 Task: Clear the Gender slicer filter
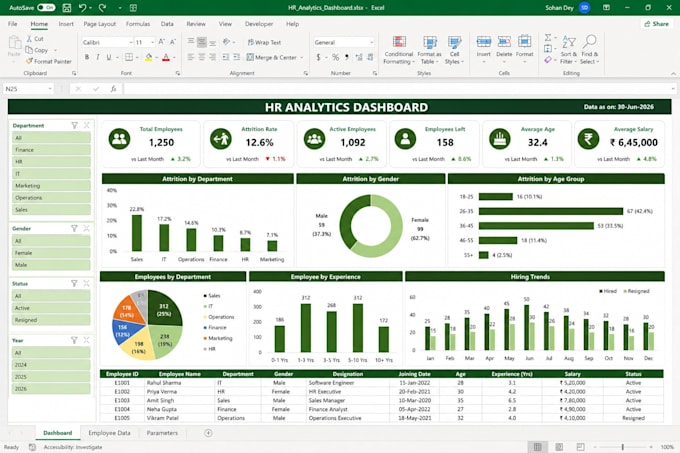pyautogui.click(x=86, y=228)
